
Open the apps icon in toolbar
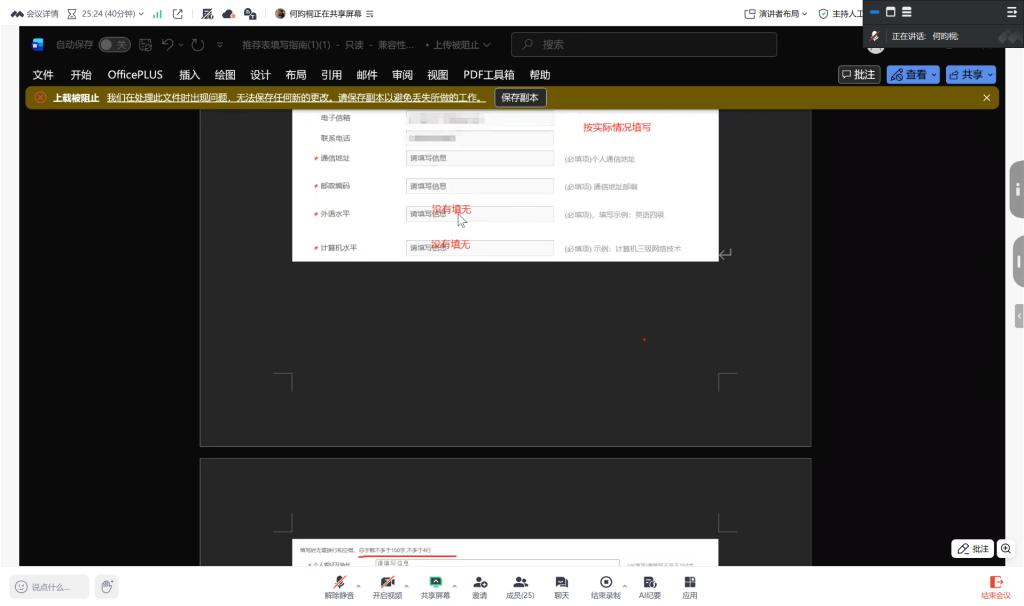tap(690, 583)
